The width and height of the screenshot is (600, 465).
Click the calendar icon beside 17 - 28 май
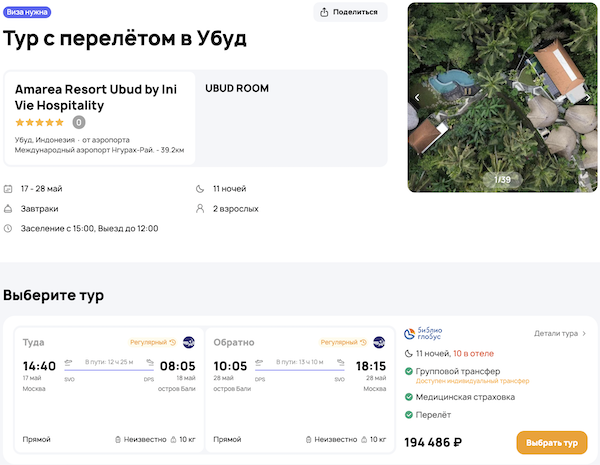click(x=9, y=188)
